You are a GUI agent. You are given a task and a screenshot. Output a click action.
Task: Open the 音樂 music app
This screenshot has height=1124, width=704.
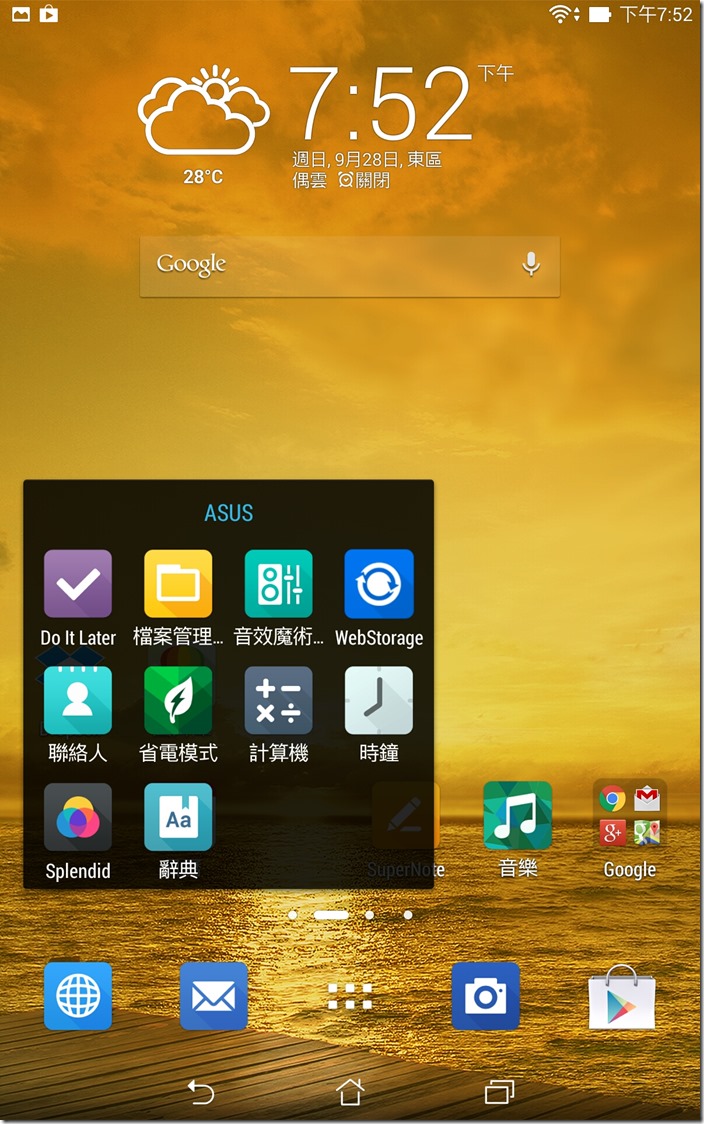pyautogui.click(x=518, y=816)
